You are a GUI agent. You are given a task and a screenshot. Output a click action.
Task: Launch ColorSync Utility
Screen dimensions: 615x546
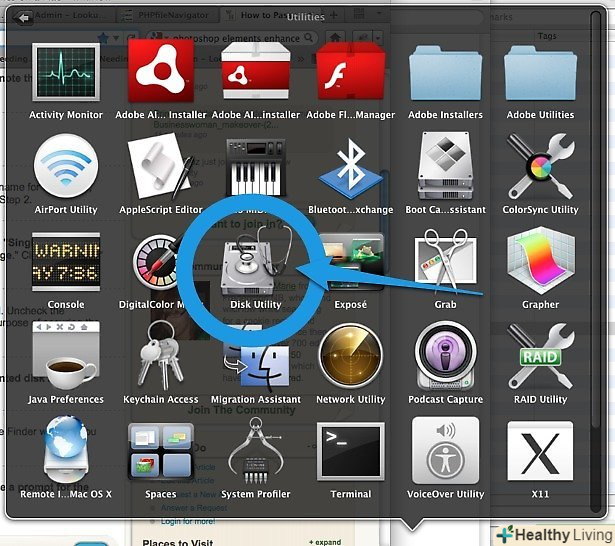[540, 166]
